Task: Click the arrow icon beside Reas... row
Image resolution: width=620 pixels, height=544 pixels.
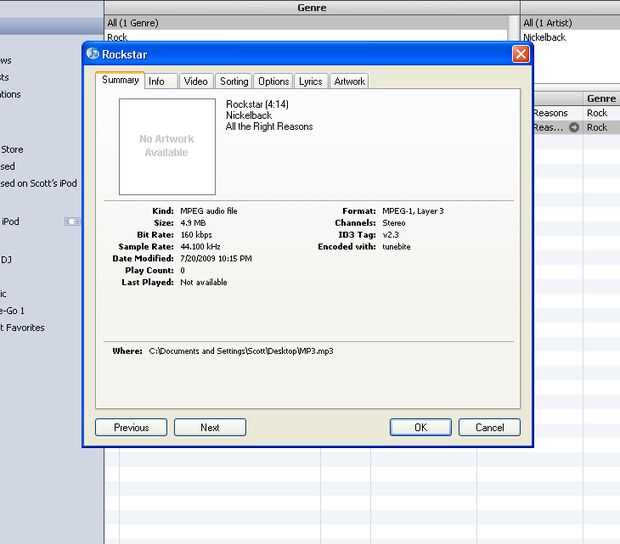Action: [574, 127]
